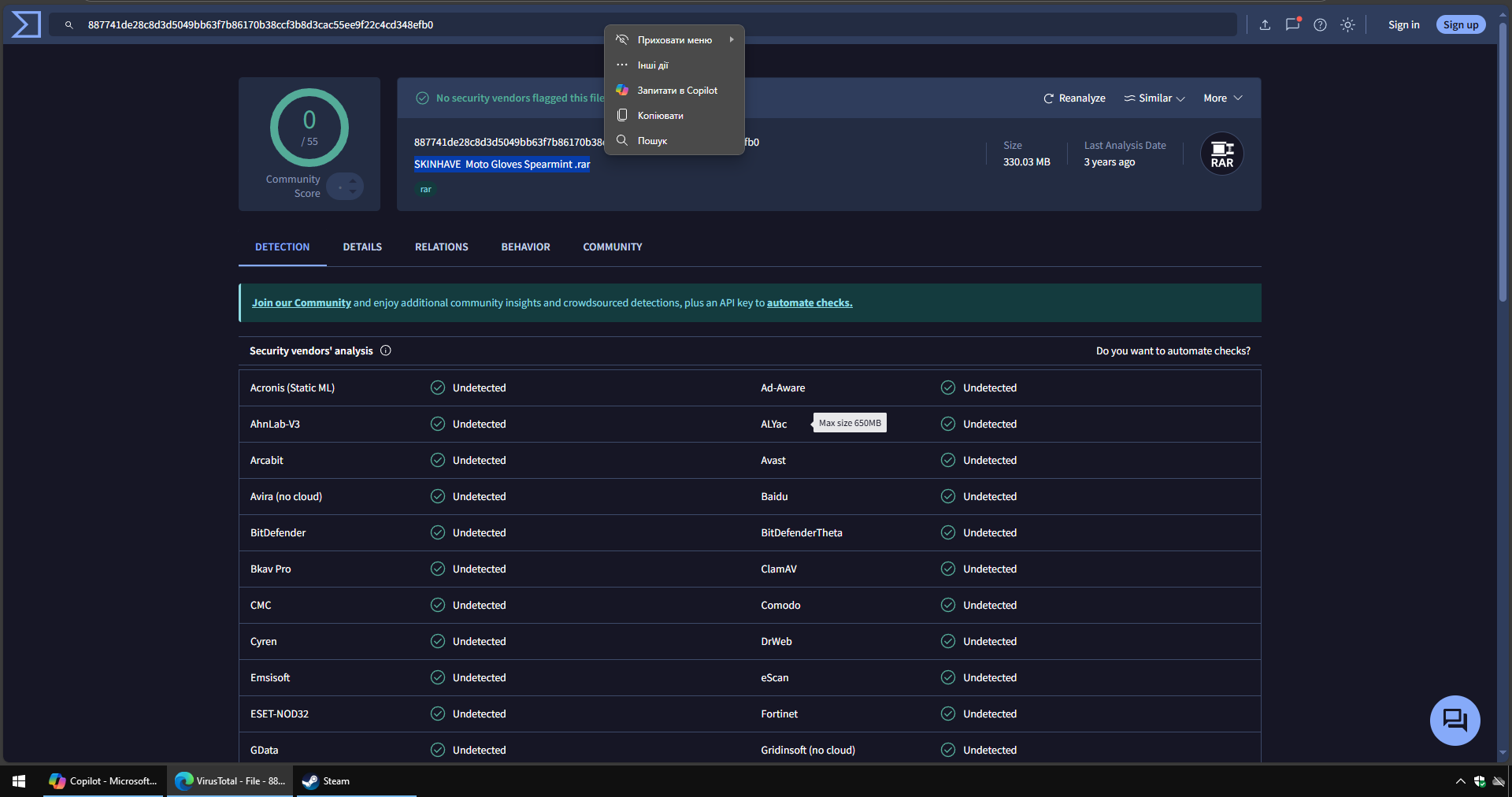Click 'Do you want to automate checks?' link
The width and height of the screenshot is (1512, 797).
tap(1173, 351)
